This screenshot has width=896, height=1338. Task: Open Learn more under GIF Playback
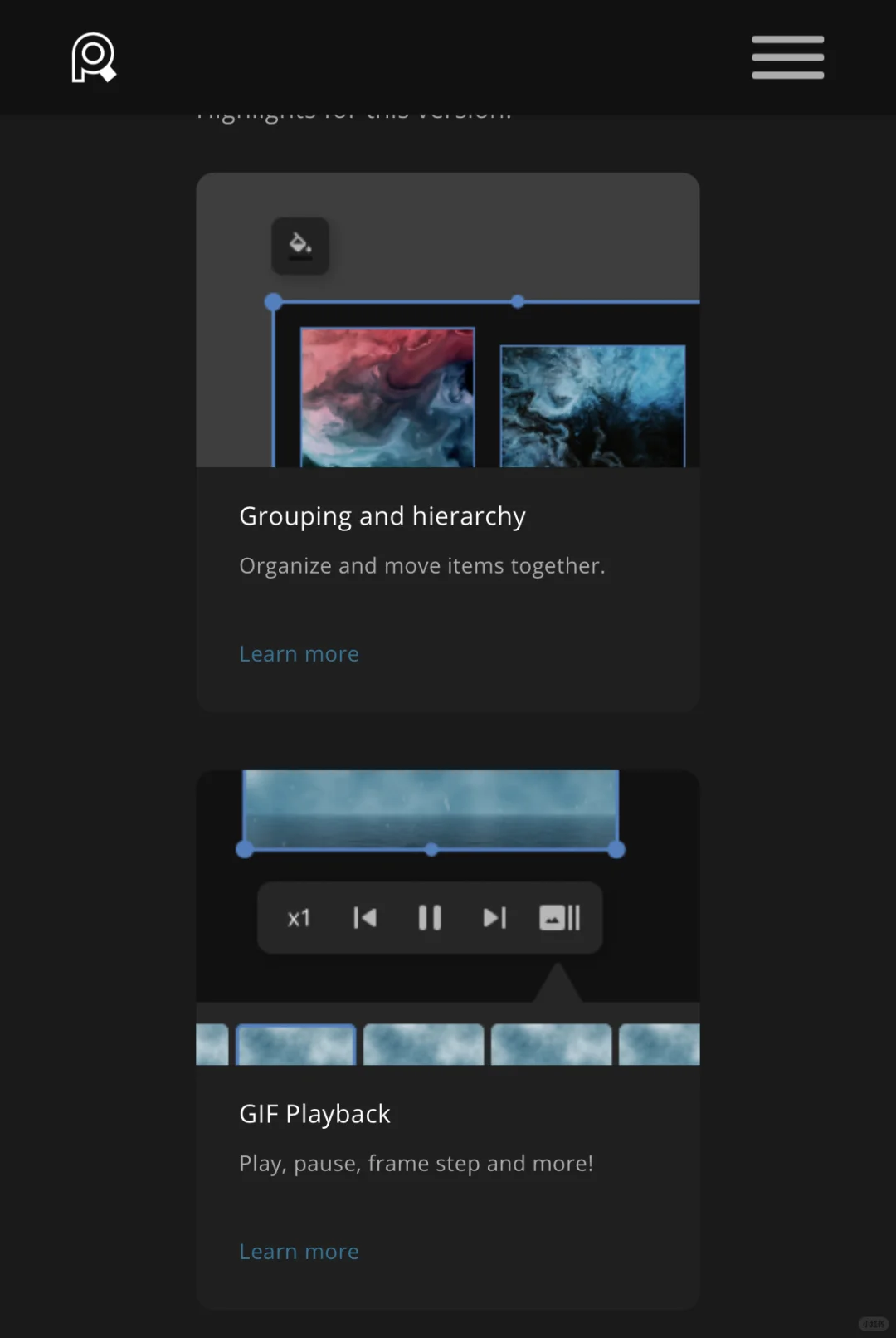pos(299,1252)
